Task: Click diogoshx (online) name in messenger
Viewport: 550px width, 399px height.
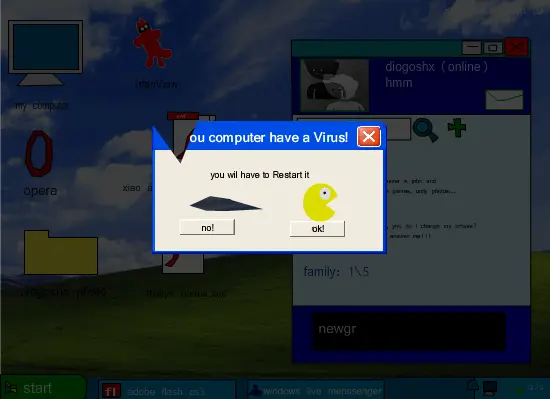Action: click(x=436, y=67)
